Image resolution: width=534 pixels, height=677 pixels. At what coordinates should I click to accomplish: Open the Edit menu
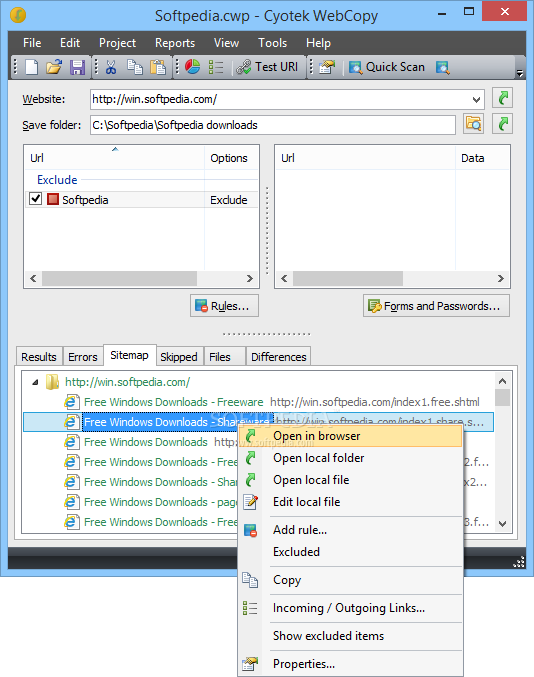(x=70, y=43)
